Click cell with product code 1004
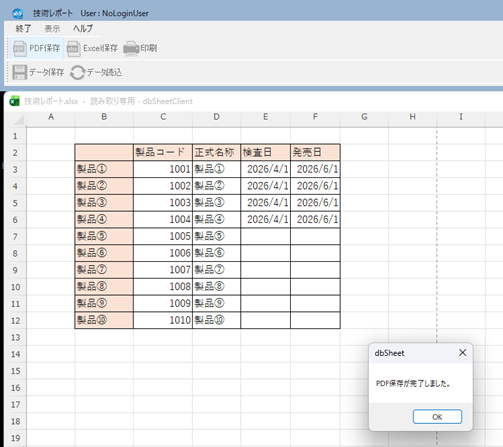This screenshot has height=447, width=503. [163, 219]
